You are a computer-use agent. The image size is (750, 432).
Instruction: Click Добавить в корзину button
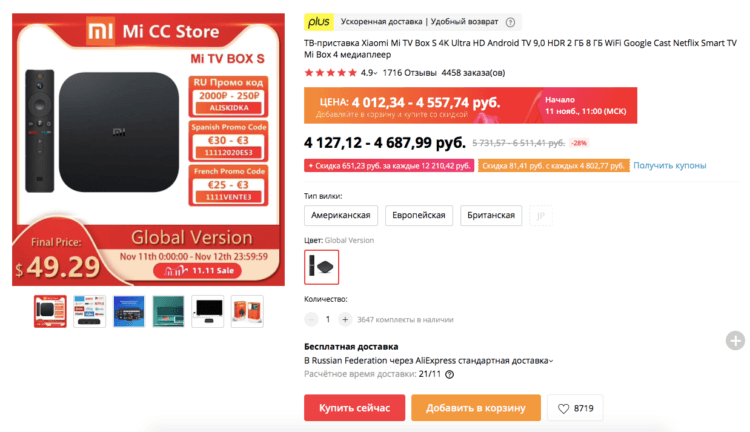click(x=476, y=408)
